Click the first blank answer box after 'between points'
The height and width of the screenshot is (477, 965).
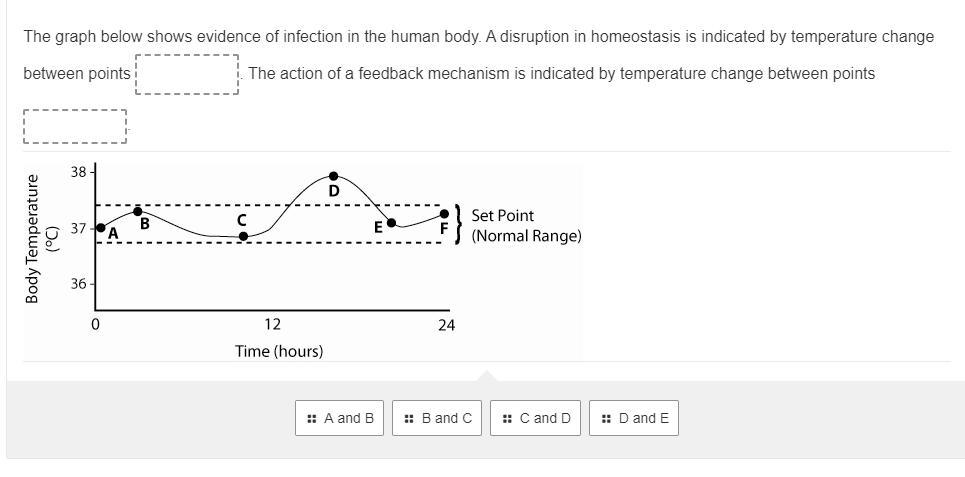tap(187, 74)
